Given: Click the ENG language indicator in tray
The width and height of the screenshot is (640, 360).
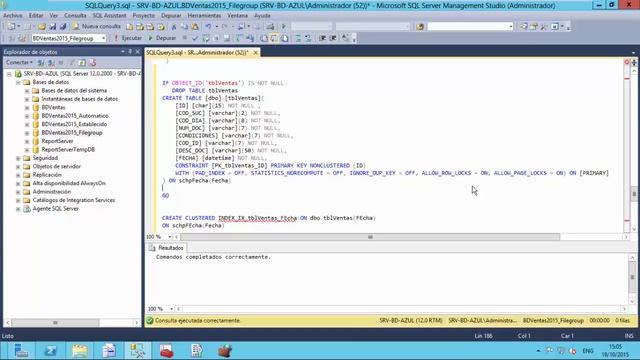Looking at the screenshot, I should (x=588, y=351).
